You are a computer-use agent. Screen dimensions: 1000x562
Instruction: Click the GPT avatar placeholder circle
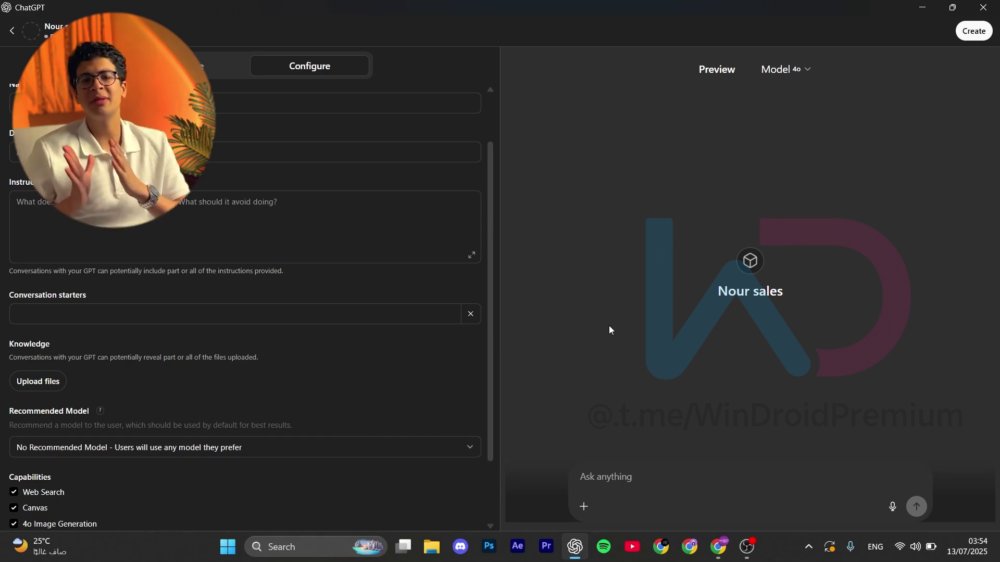coord(31,31)
